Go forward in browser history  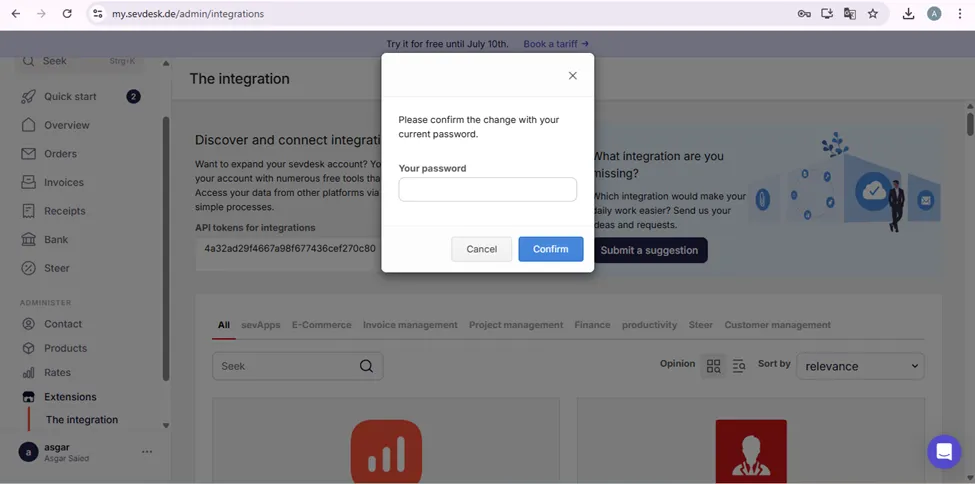click(x=41, y=14)
